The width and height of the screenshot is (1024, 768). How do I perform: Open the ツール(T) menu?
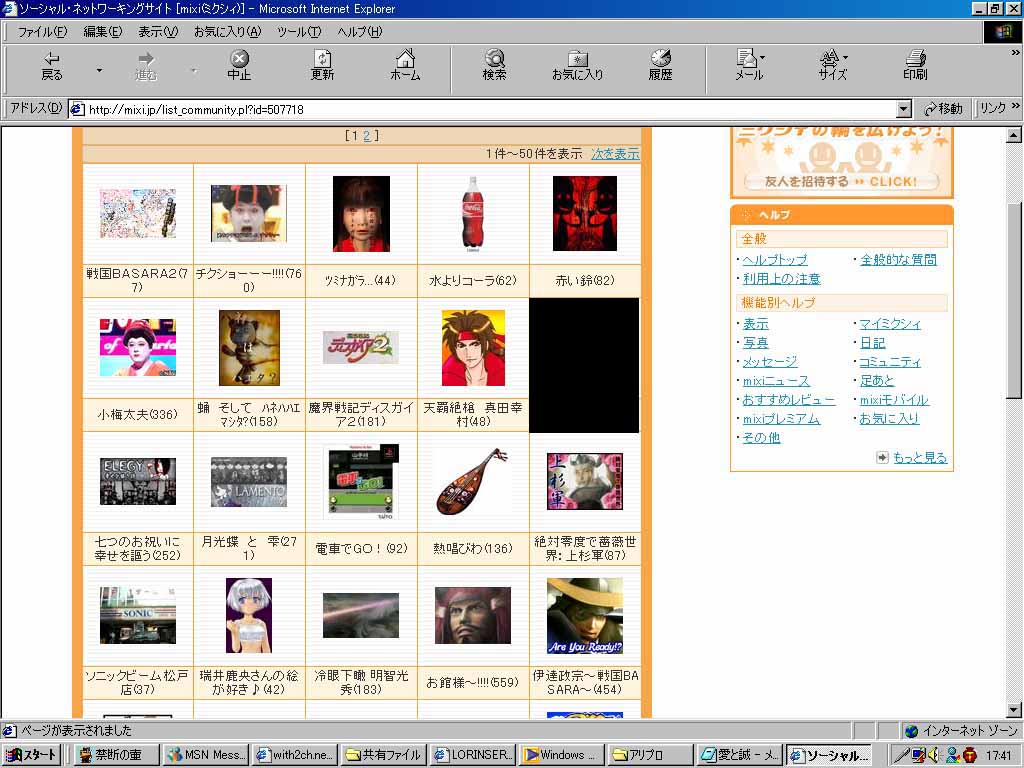coord(298,32)
